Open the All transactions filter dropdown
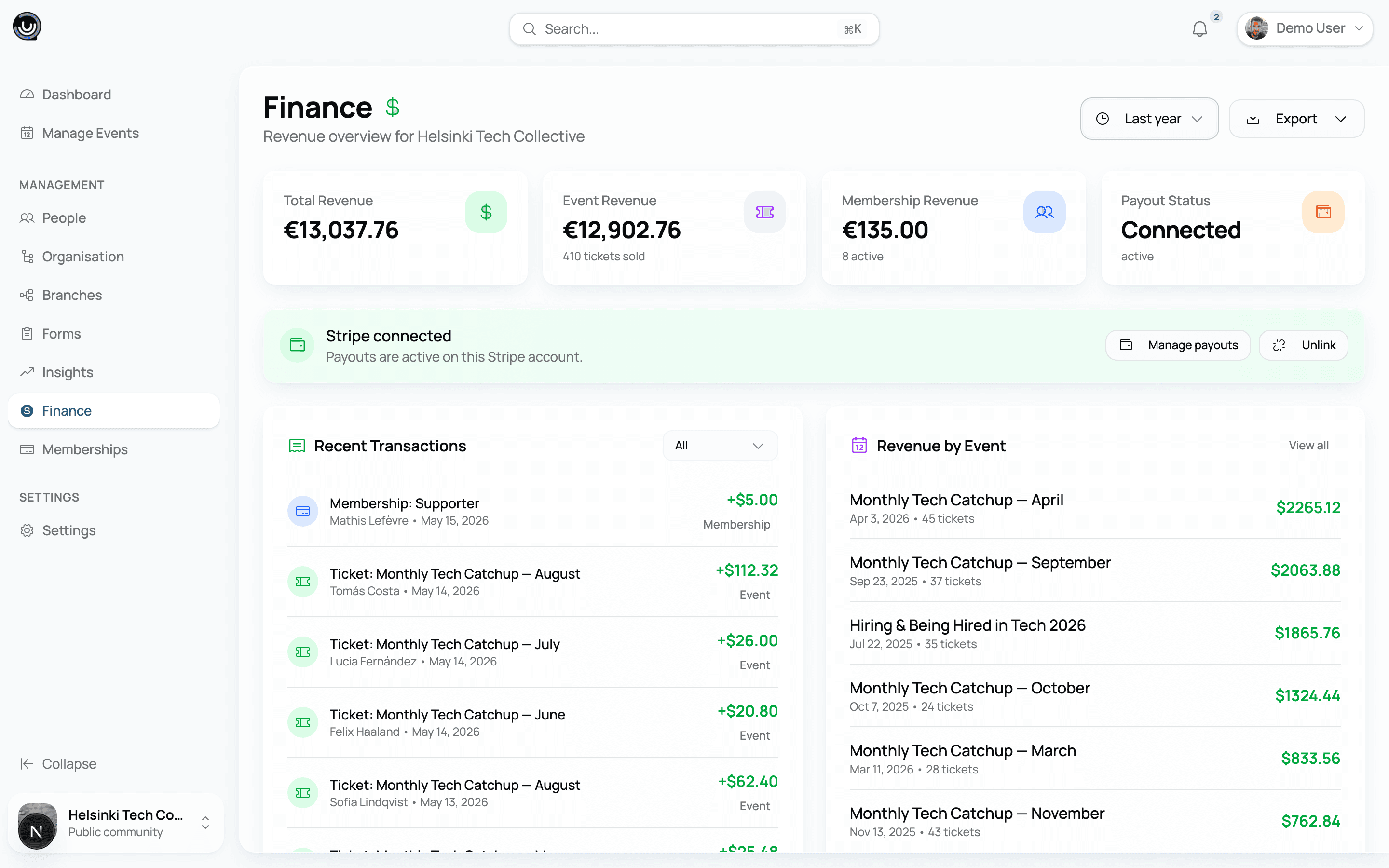This screenshot has height=868, width=1389. pyautogui.click(x=720, y=446)
